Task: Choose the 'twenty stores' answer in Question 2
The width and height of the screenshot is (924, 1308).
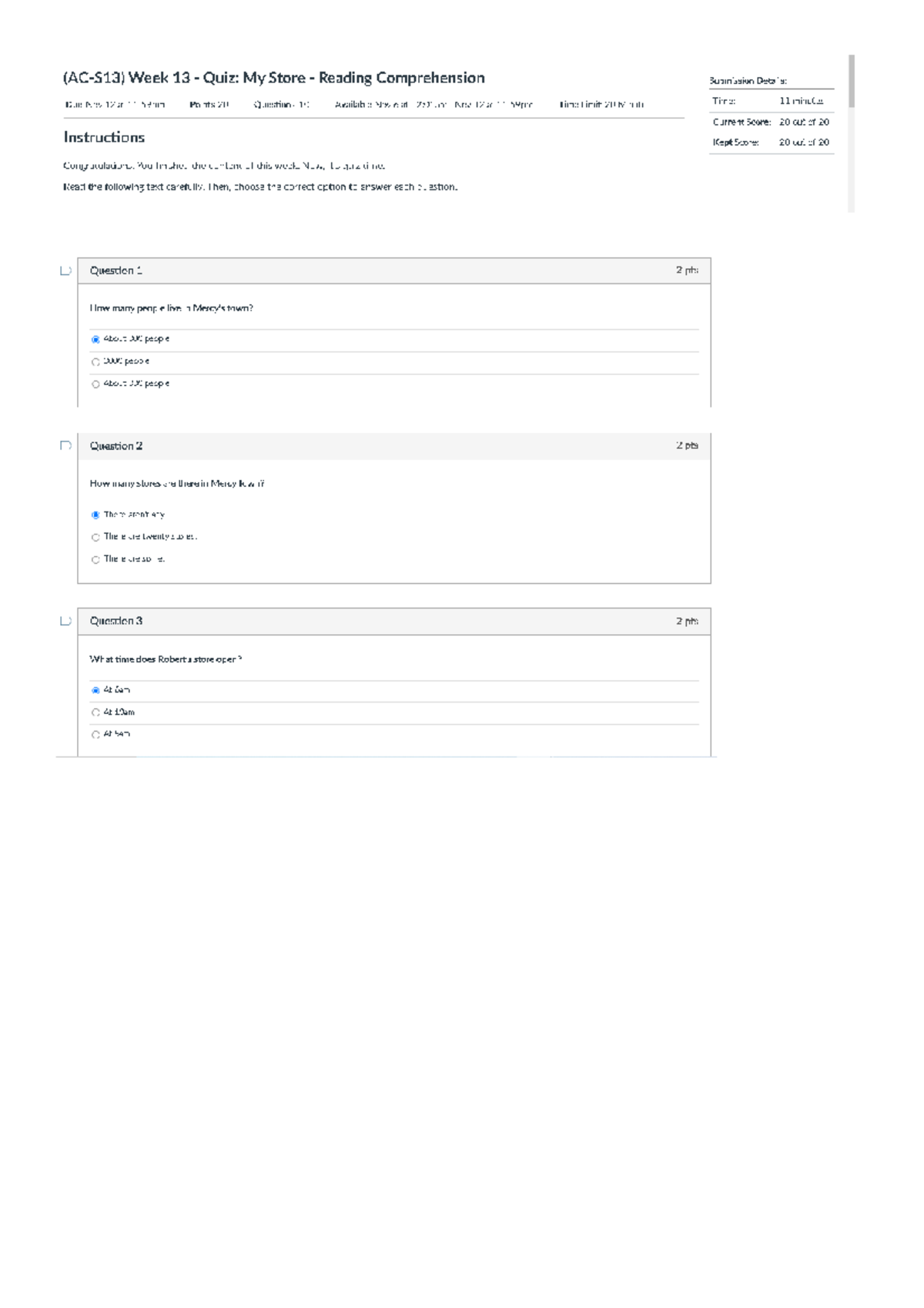Action: pyautogui.click(x=95, y=537)
